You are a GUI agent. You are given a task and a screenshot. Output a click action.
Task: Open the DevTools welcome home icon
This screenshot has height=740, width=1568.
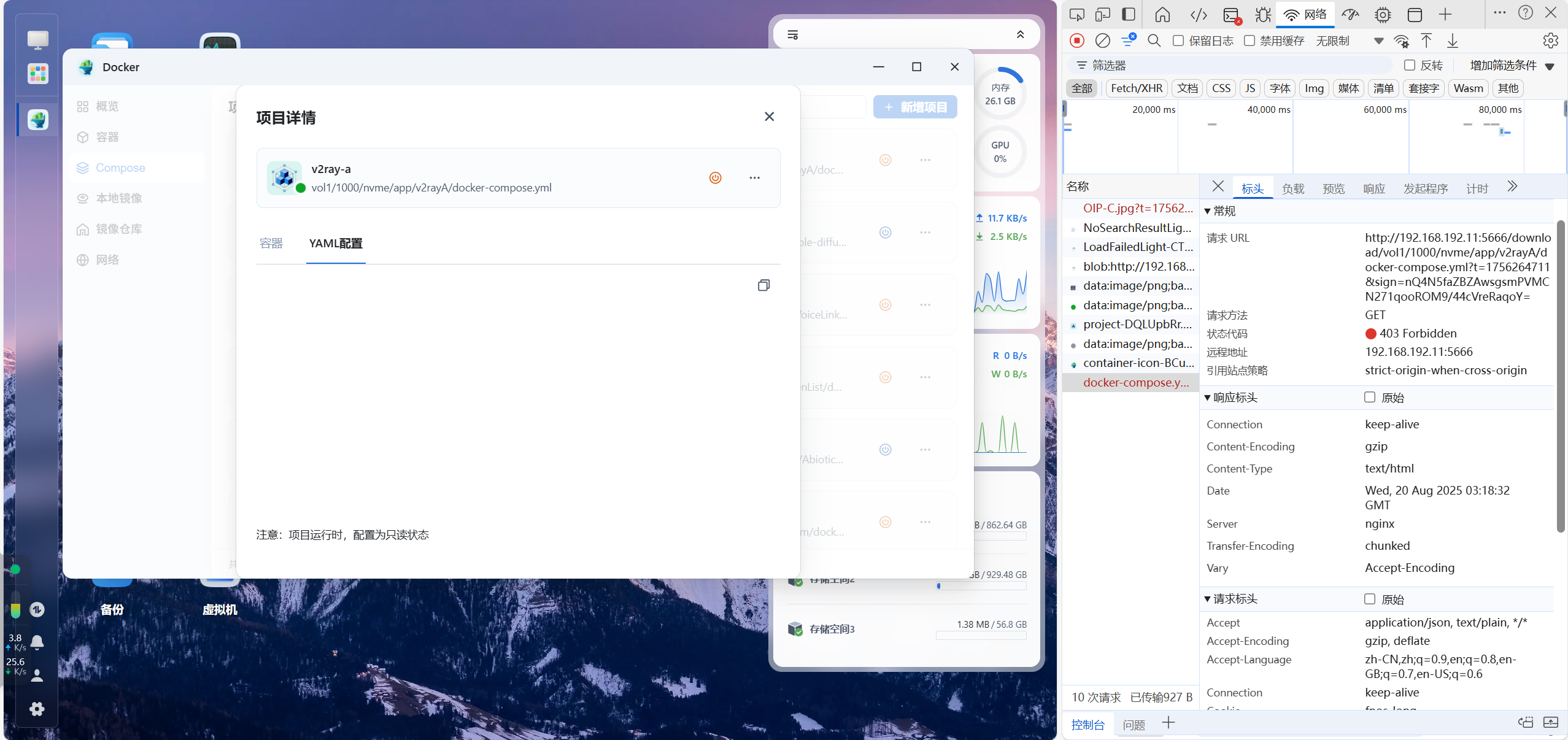coord(1162,15)
